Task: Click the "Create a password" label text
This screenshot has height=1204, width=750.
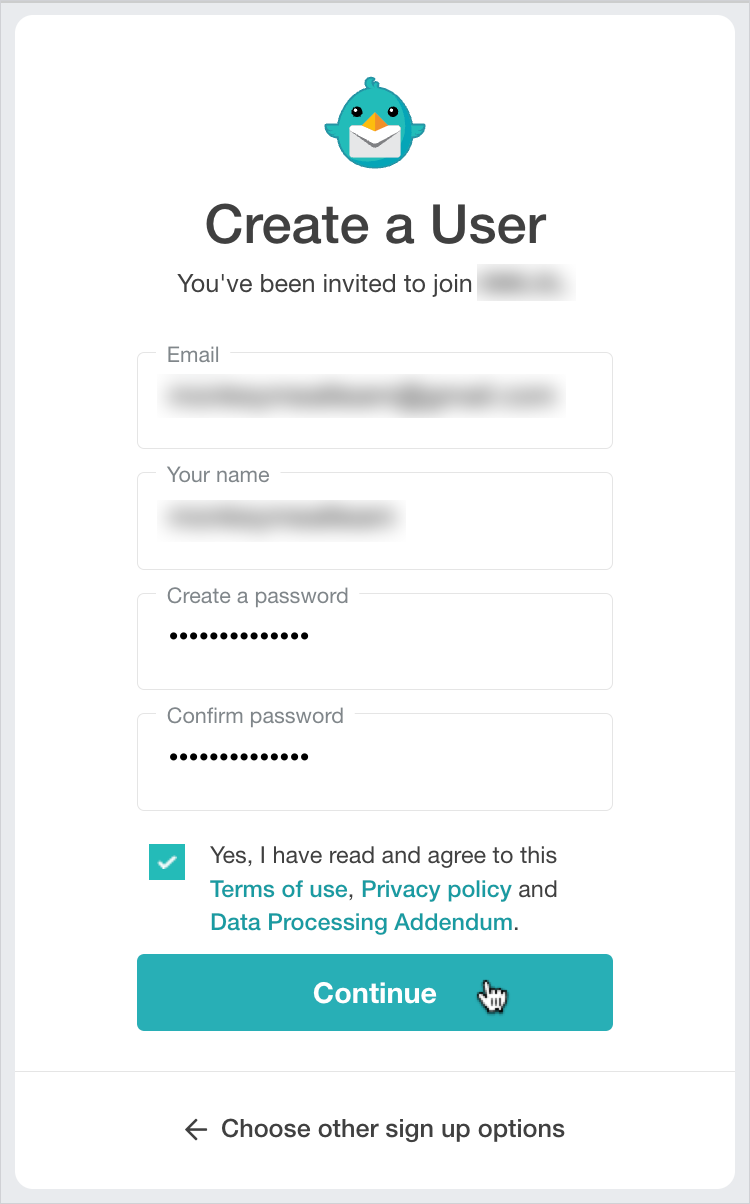Action: tap(257, 596)
